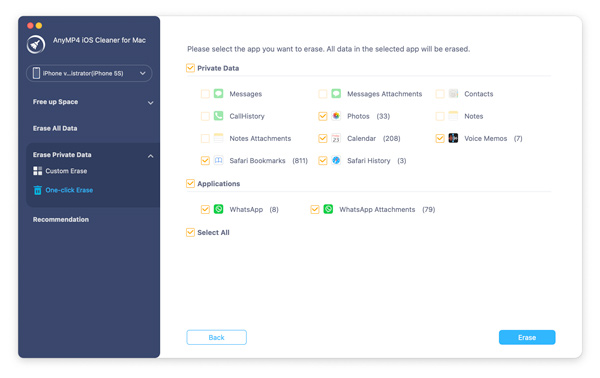Click the Messages Attachments icon
This screenshot has width=600, height=378.
click(x=336, y=94)
